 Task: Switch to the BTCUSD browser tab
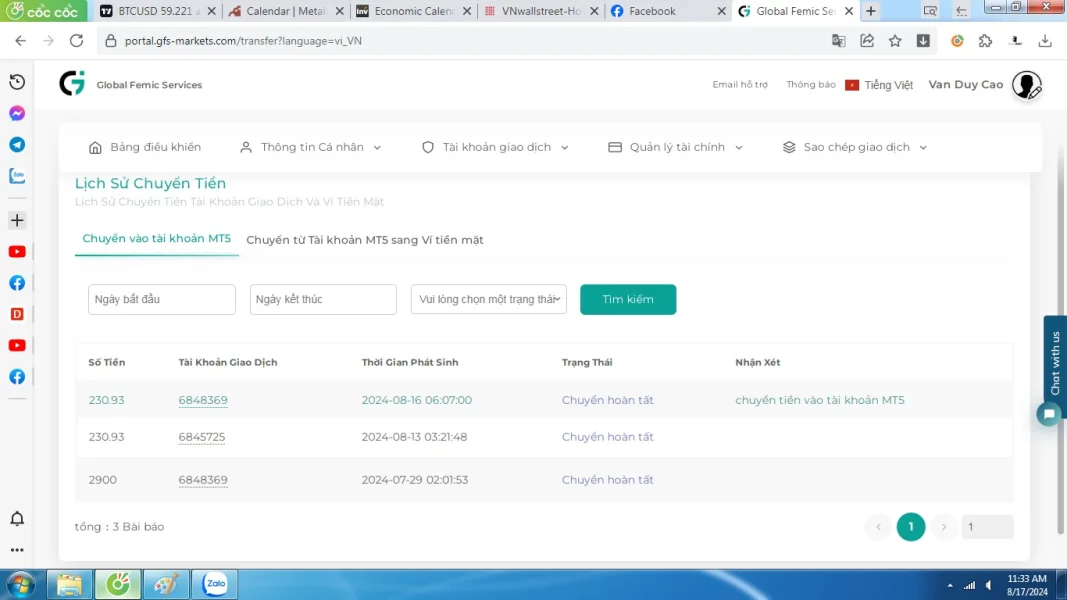158,11
